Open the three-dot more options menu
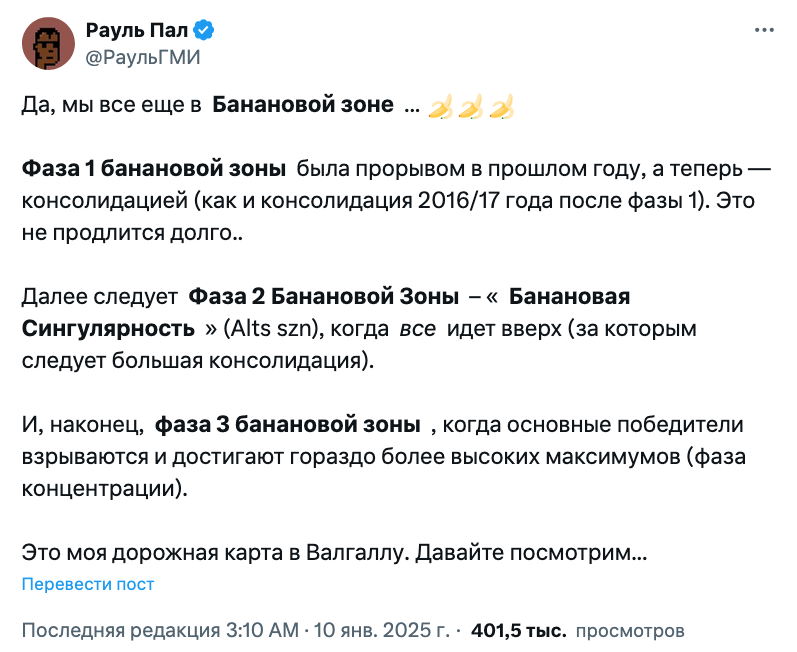This screenshot has height=652, width=797. click(x=764, y=30)
